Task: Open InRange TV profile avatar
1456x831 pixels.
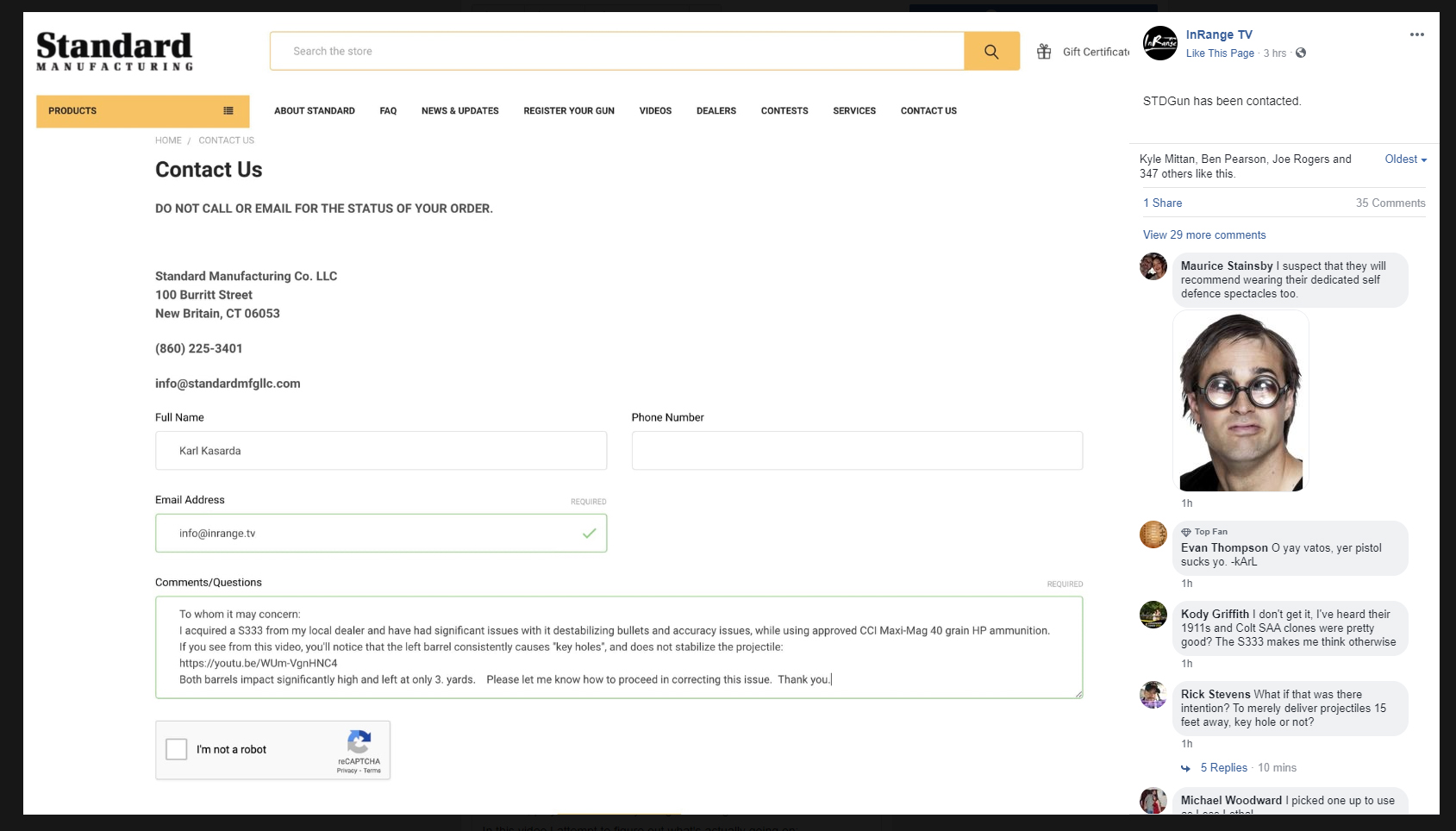Action: [x=1160, y=43]
